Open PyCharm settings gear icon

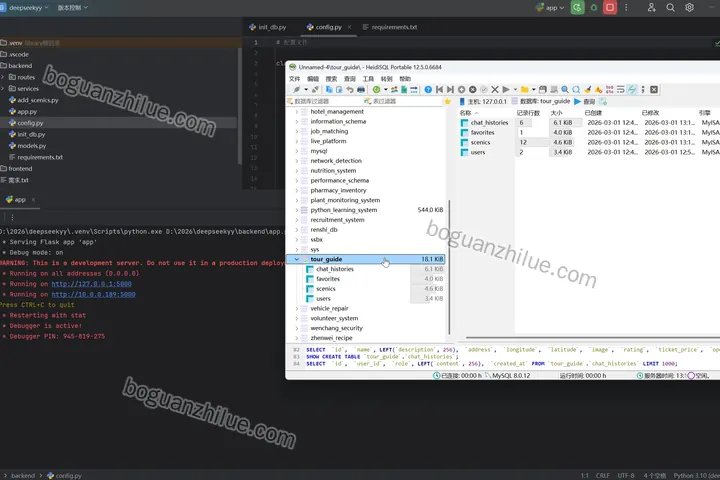(689, 7)
